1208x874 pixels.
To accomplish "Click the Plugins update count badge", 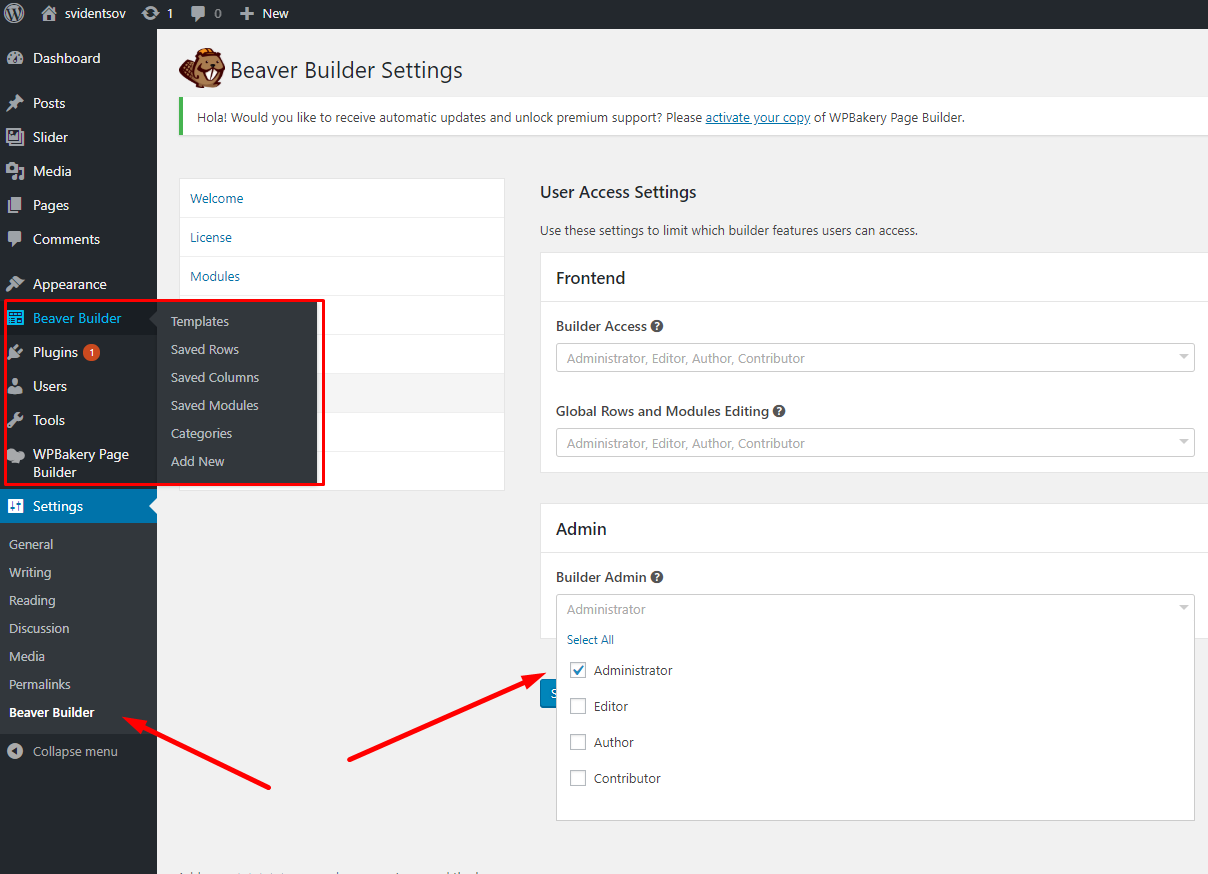I will 91,352.
